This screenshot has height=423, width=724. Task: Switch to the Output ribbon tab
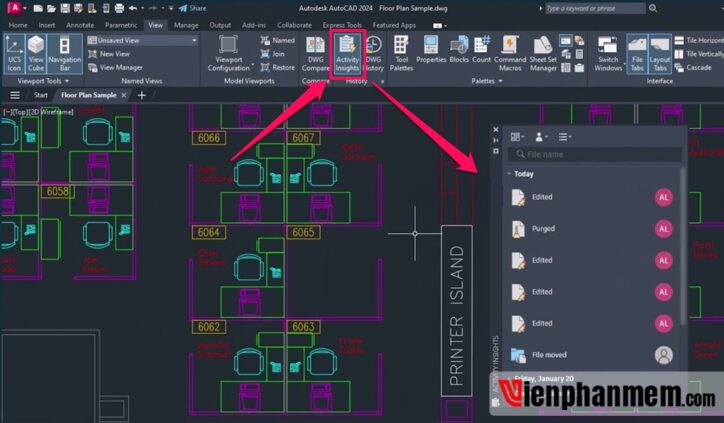click(x=220, y=25)
